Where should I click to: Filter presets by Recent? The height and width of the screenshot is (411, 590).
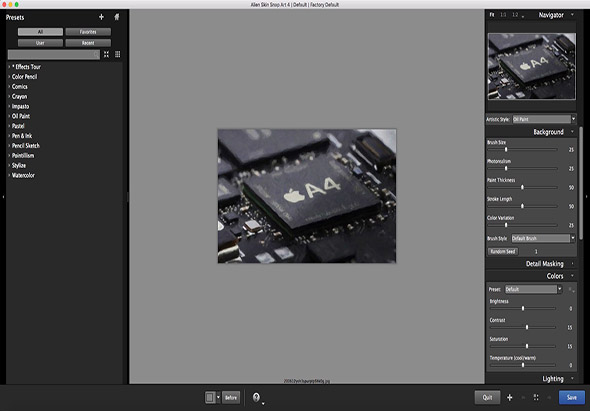point(88,43)
